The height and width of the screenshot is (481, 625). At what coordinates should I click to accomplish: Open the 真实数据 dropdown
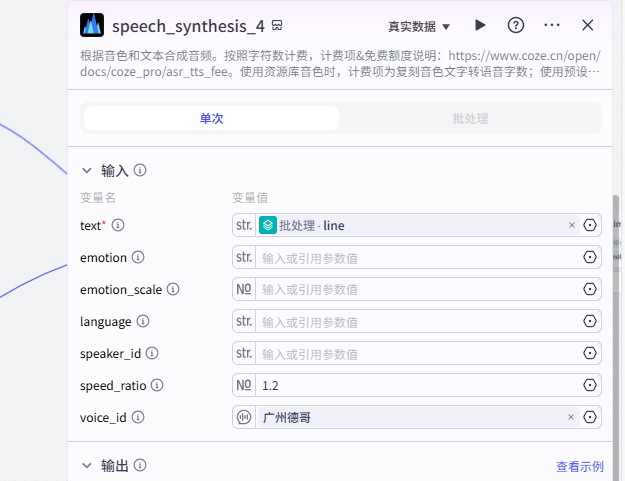coord(419,26)
